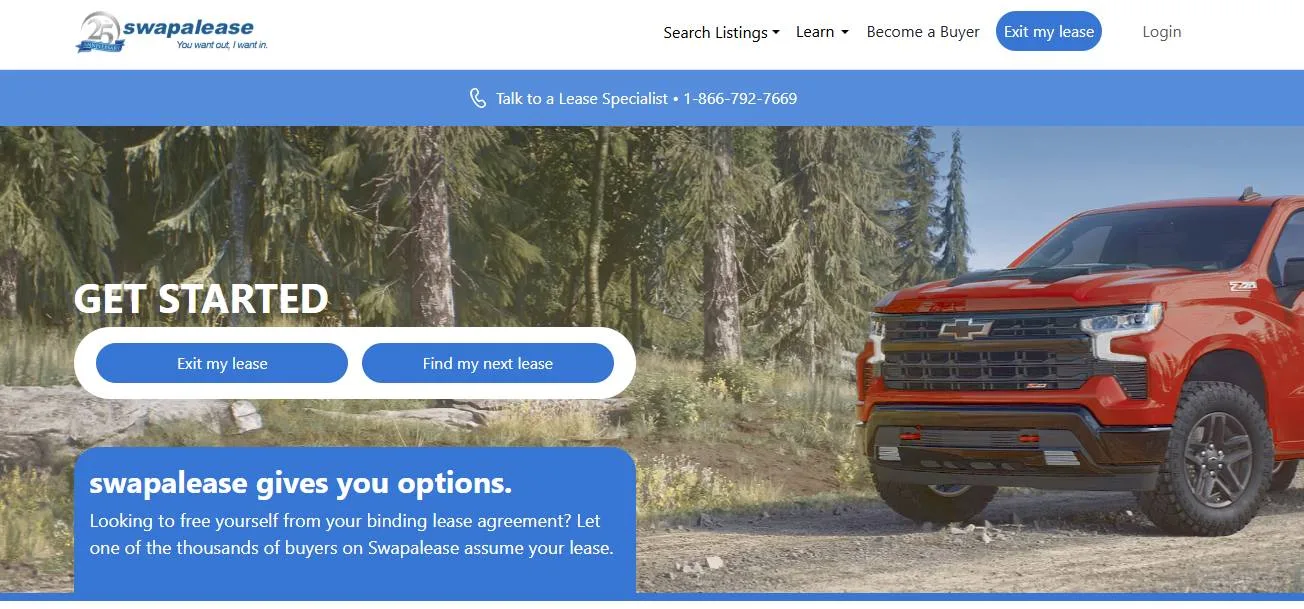Open the Search Listings dropdown menu

(721, 32)
